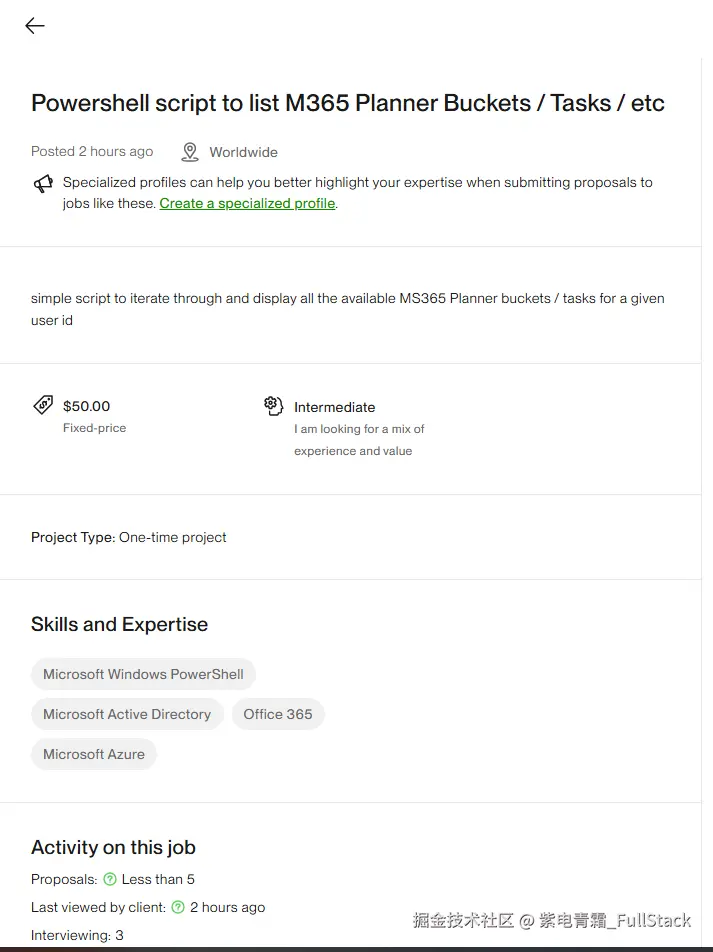Select the Microsoft Azure skill tag
Screen dimensions: 713x952
(94, 754)
